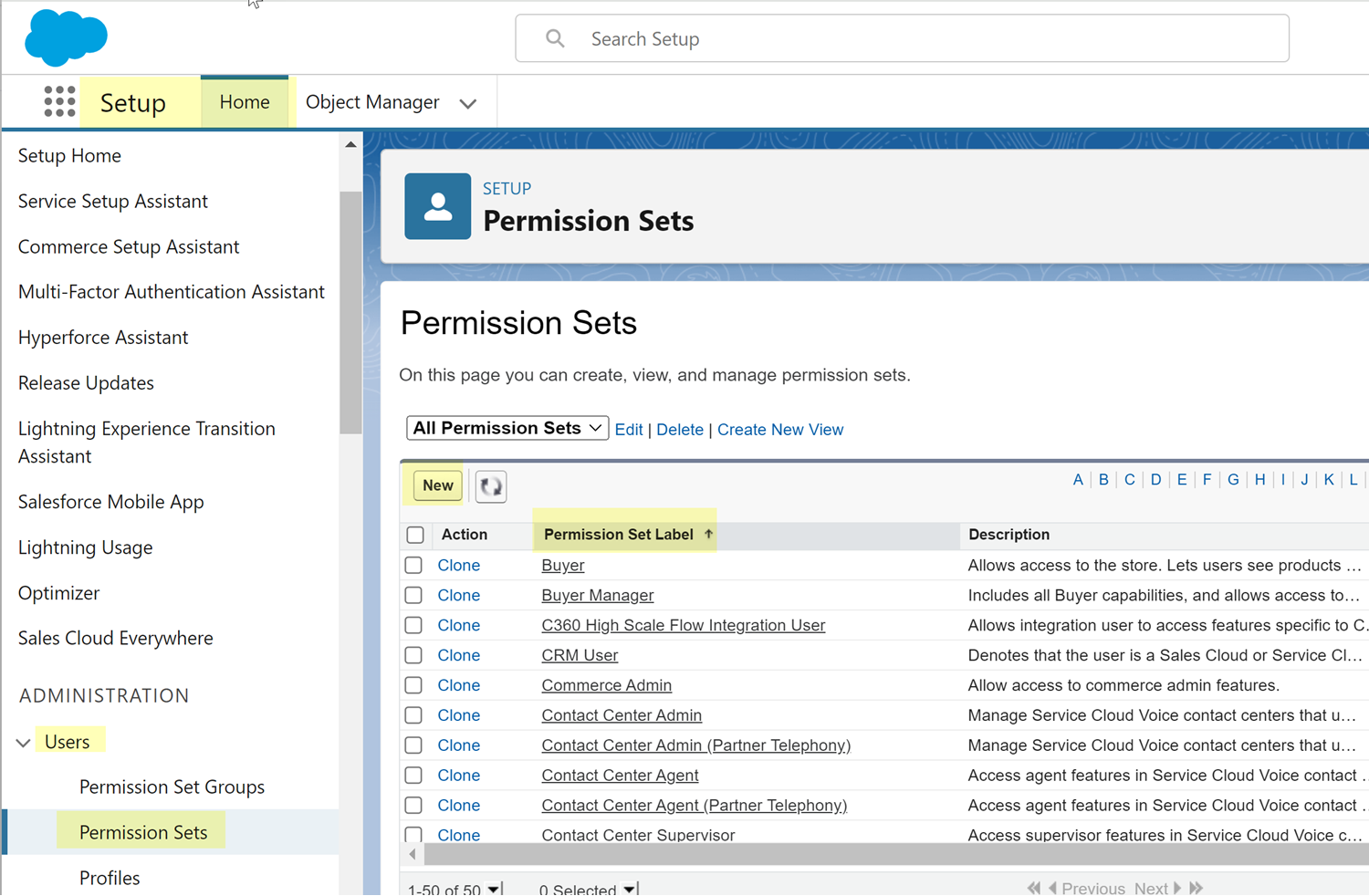
Task: Open Profiles in the sidebar
Action: [110, 878]
